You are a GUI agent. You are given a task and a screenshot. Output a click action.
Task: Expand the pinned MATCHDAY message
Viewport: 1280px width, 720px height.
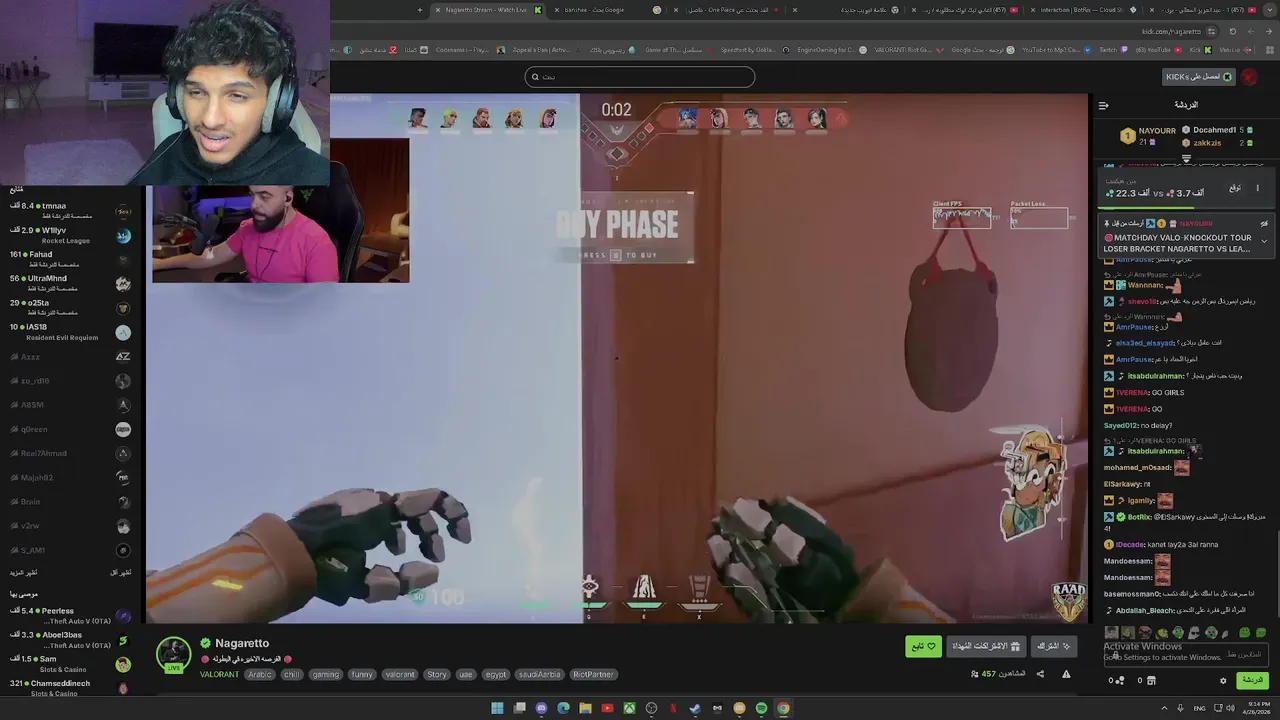[x=1264, y=241]
